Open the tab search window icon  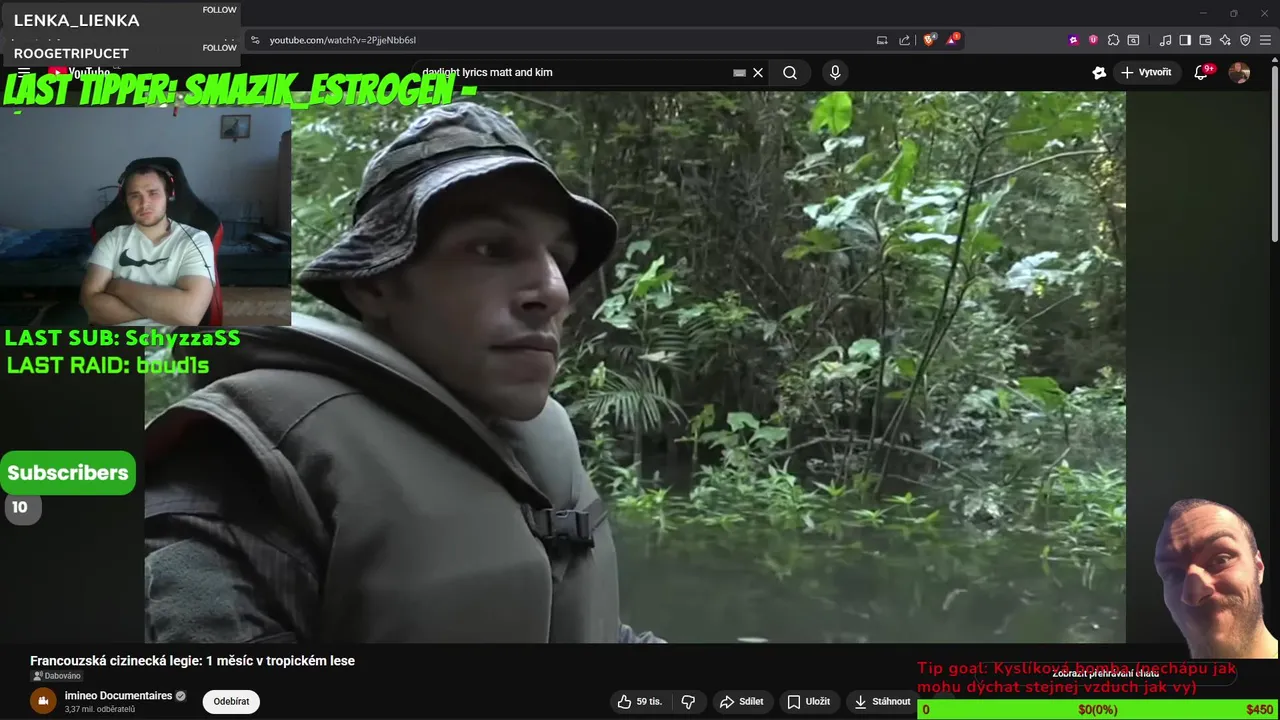point(1133,40)
